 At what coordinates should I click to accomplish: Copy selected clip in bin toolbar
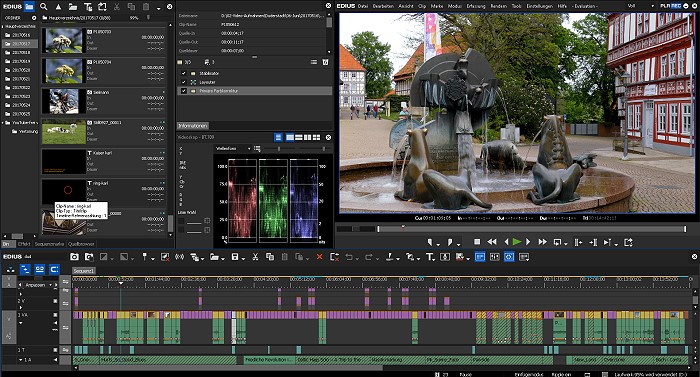click(131, 7)
